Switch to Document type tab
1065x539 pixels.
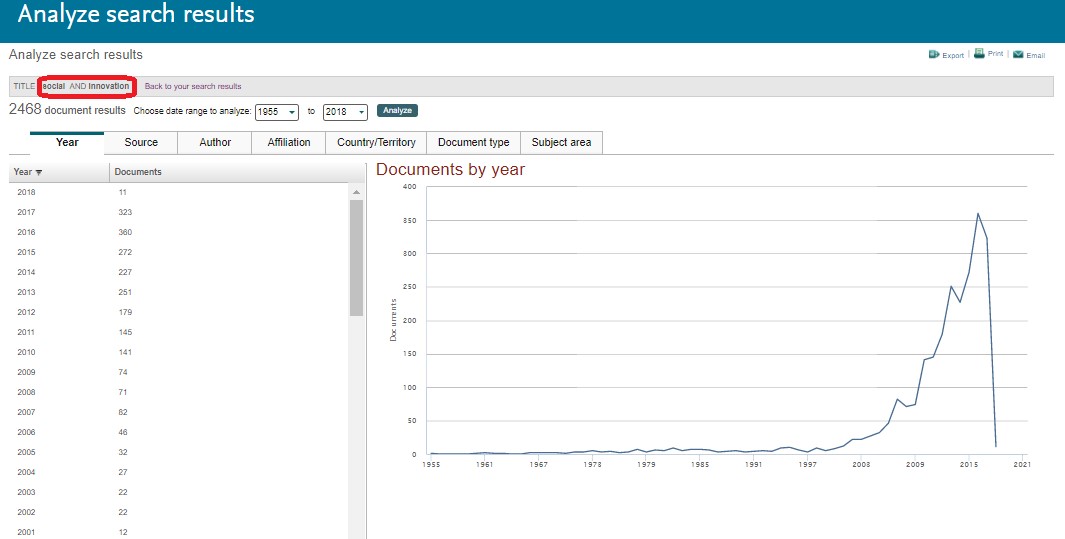tap(474, 143)
